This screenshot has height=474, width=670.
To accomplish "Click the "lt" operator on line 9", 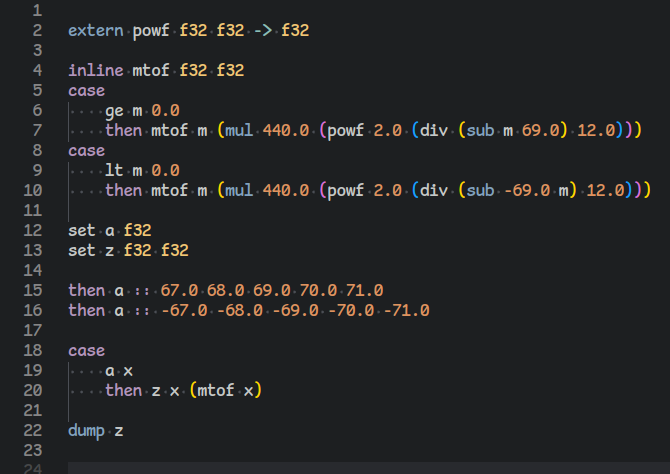I will [x=113, y=171].
